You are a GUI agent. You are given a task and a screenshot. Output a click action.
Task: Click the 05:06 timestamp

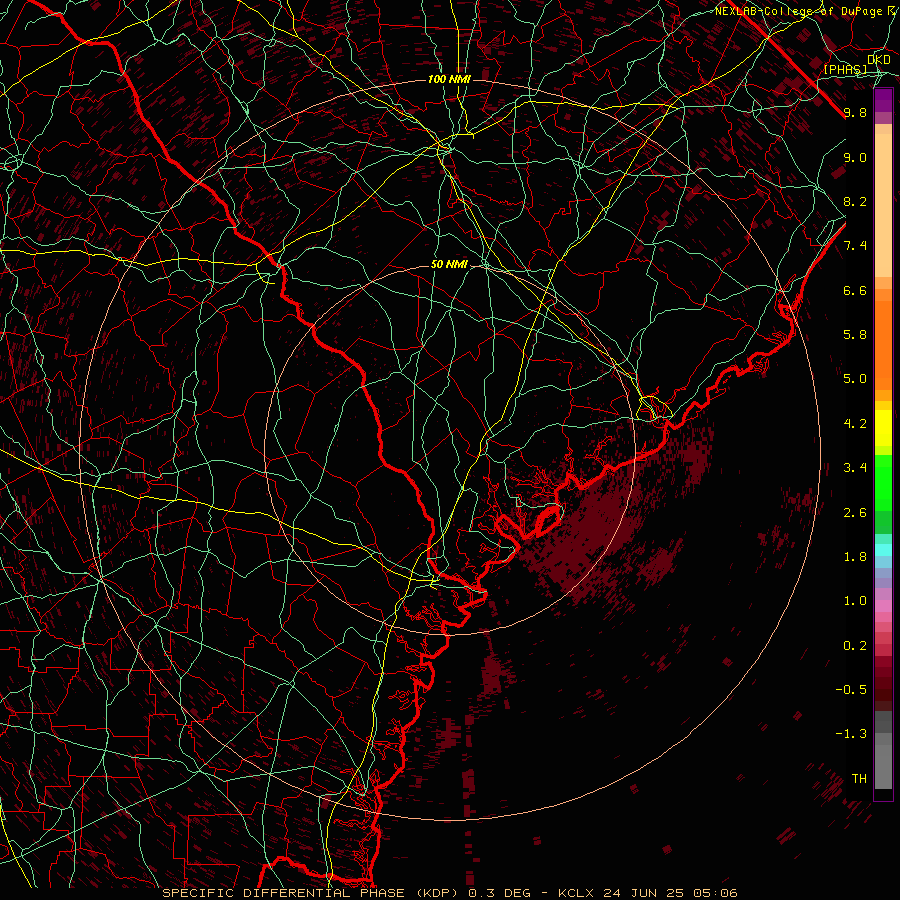click(x=717, y=893)
